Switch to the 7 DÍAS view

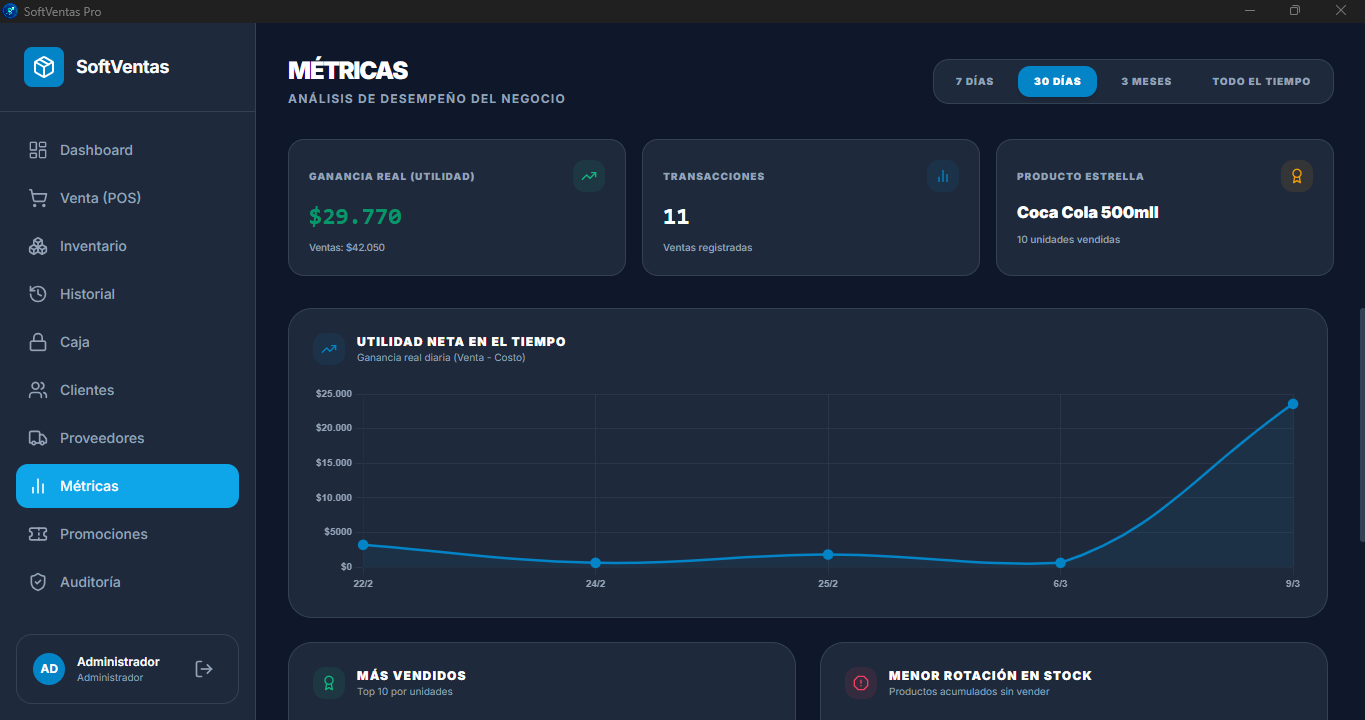pyautogui.click(x=973, y=81)
